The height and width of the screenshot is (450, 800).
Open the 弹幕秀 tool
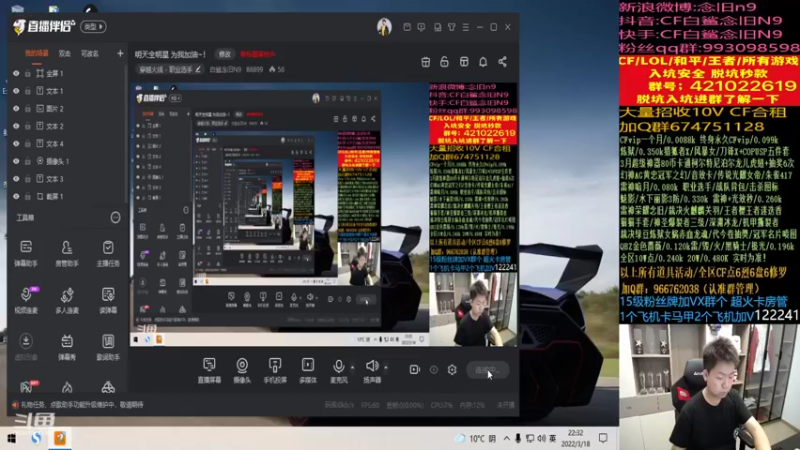[x=67, y=347]
